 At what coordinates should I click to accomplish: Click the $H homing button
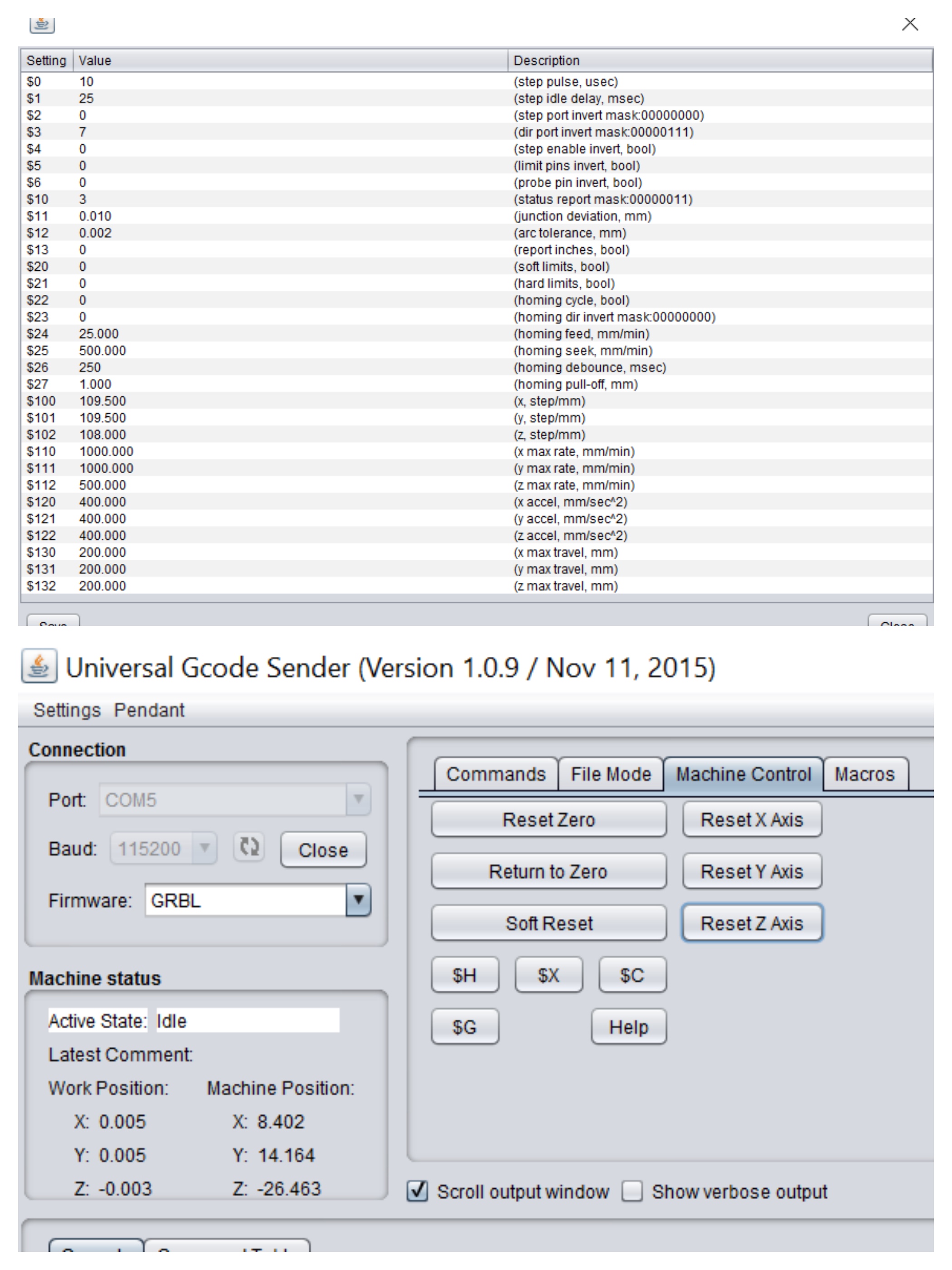[465, 974]
